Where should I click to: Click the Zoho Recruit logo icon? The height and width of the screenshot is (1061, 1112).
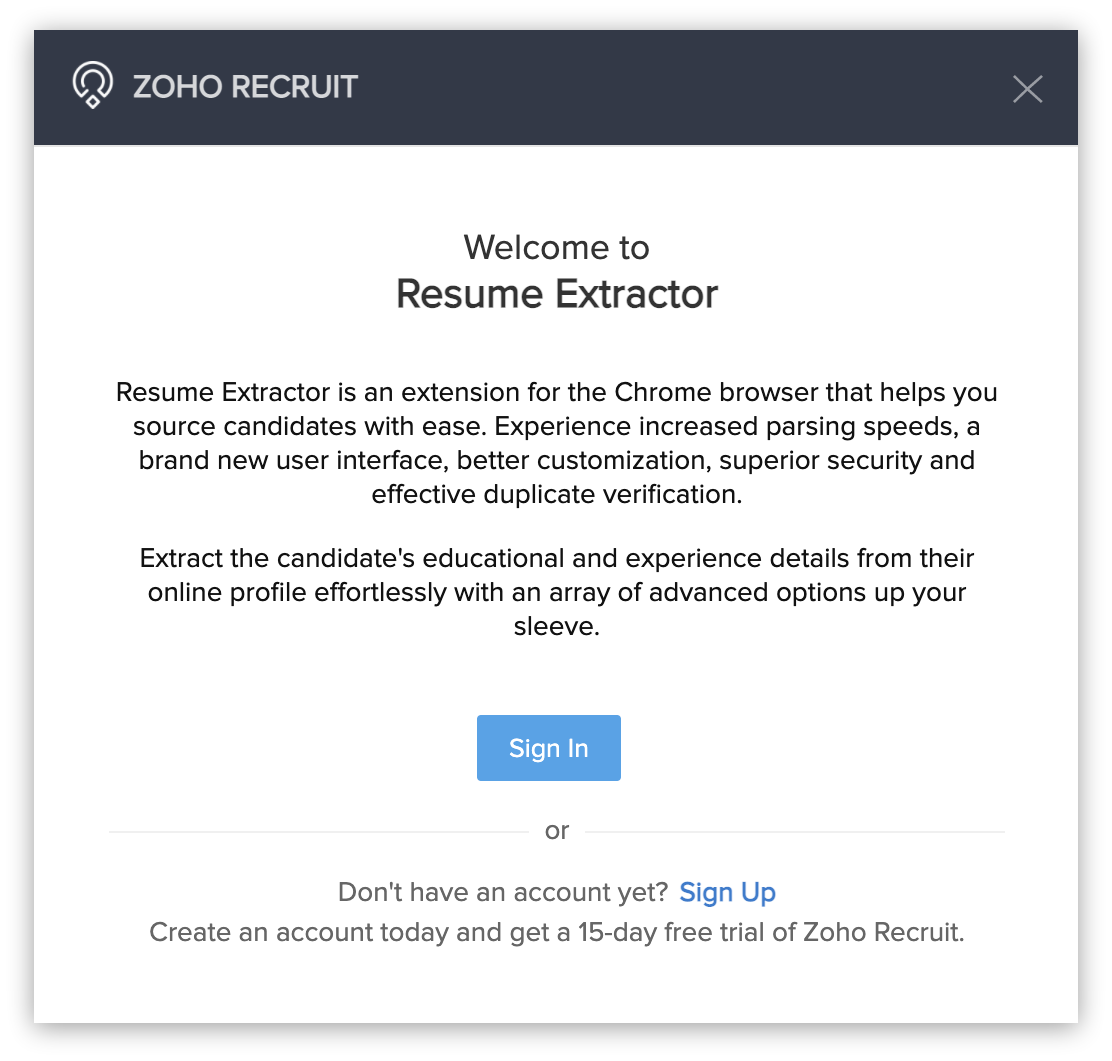point(92,86)
